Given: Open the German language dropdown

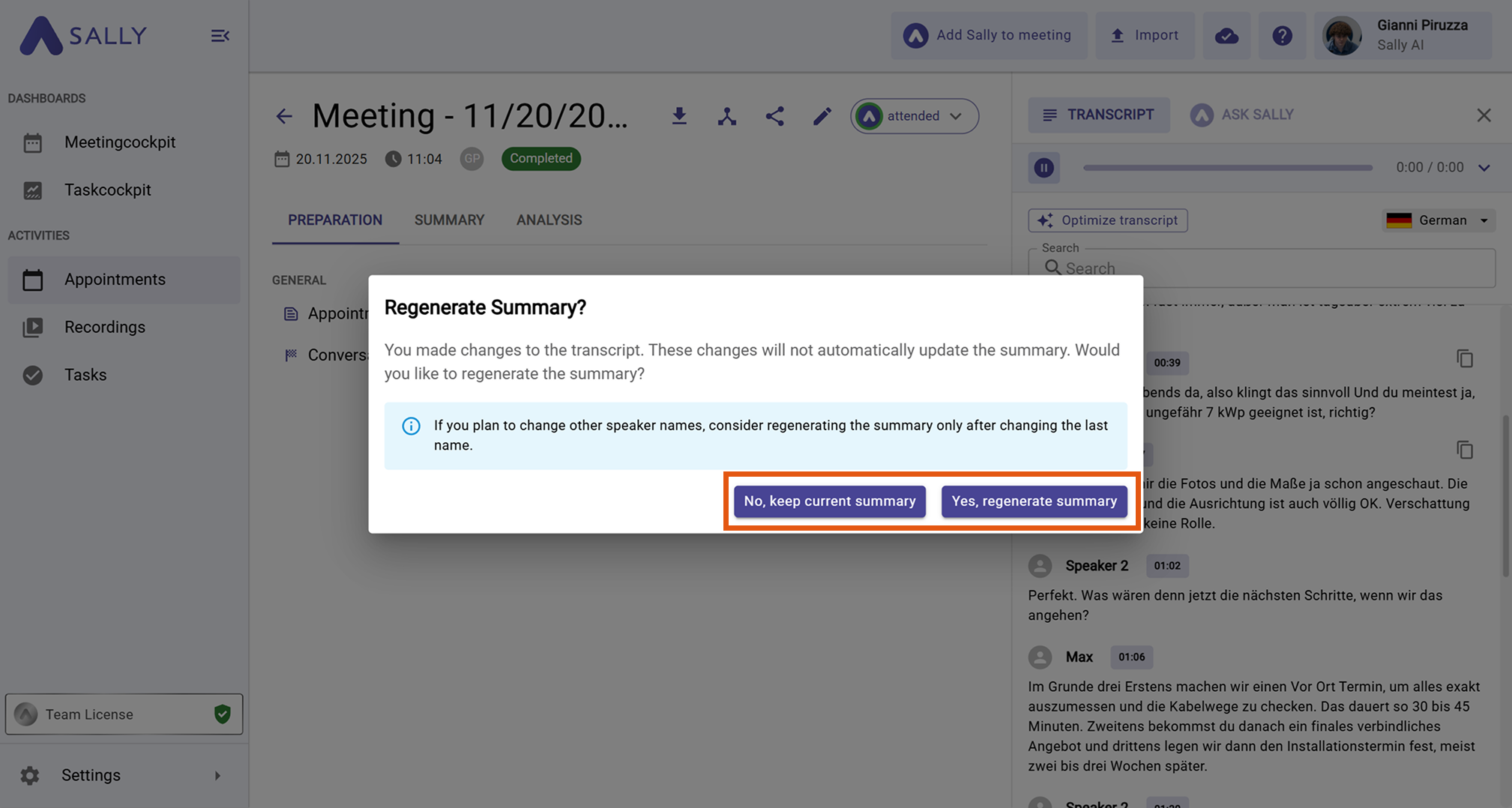Looking at the screenshot, I should click(1438, 220).
